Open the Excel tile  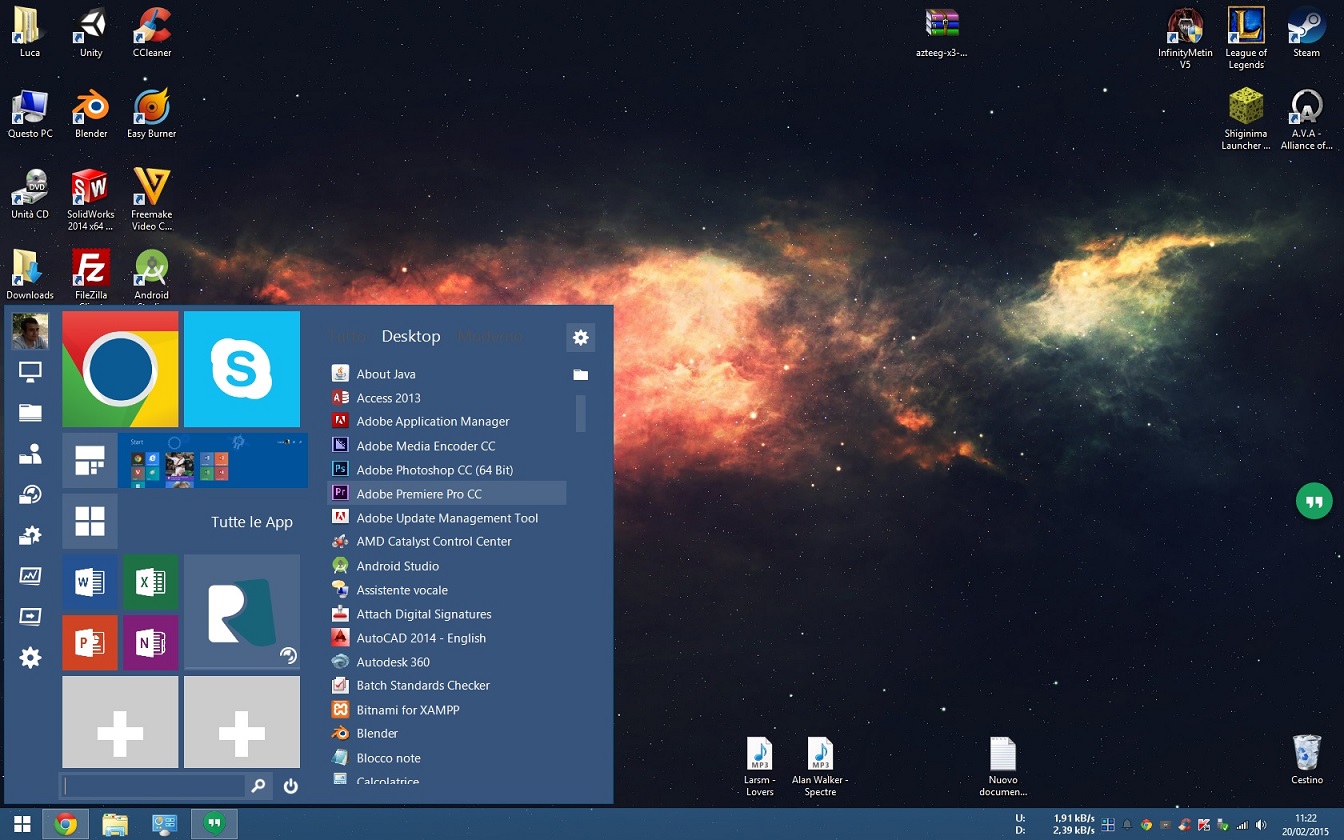tap(150, 582)
